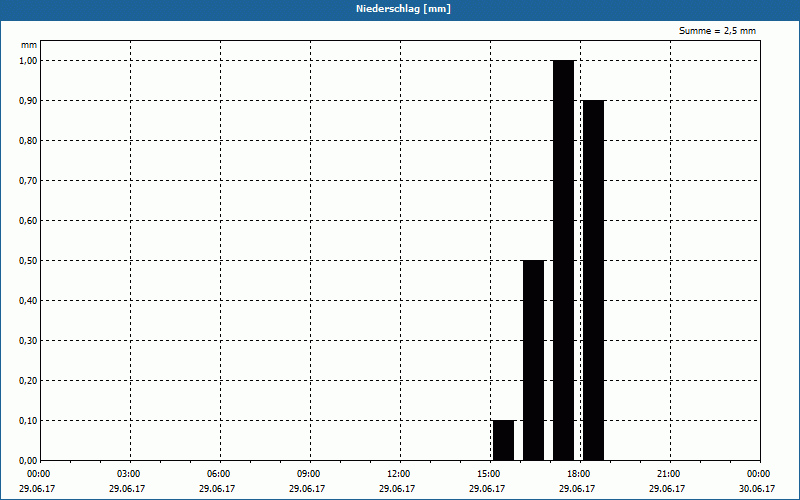Screen dimensions: 800x500
Task: Click the 0,10 y-axis value
Action: coord(28,420)
